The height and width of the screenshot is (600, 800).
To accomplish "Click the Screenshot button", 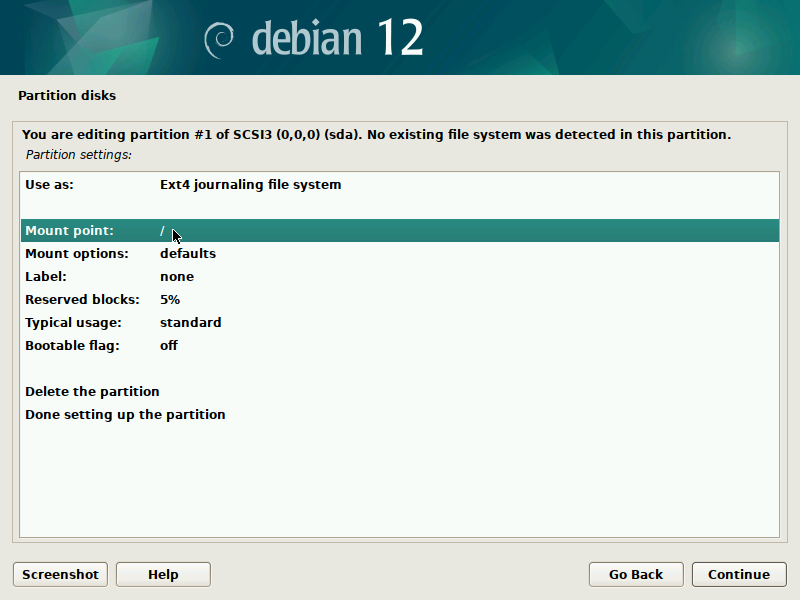I will click(x=60, y=574).
